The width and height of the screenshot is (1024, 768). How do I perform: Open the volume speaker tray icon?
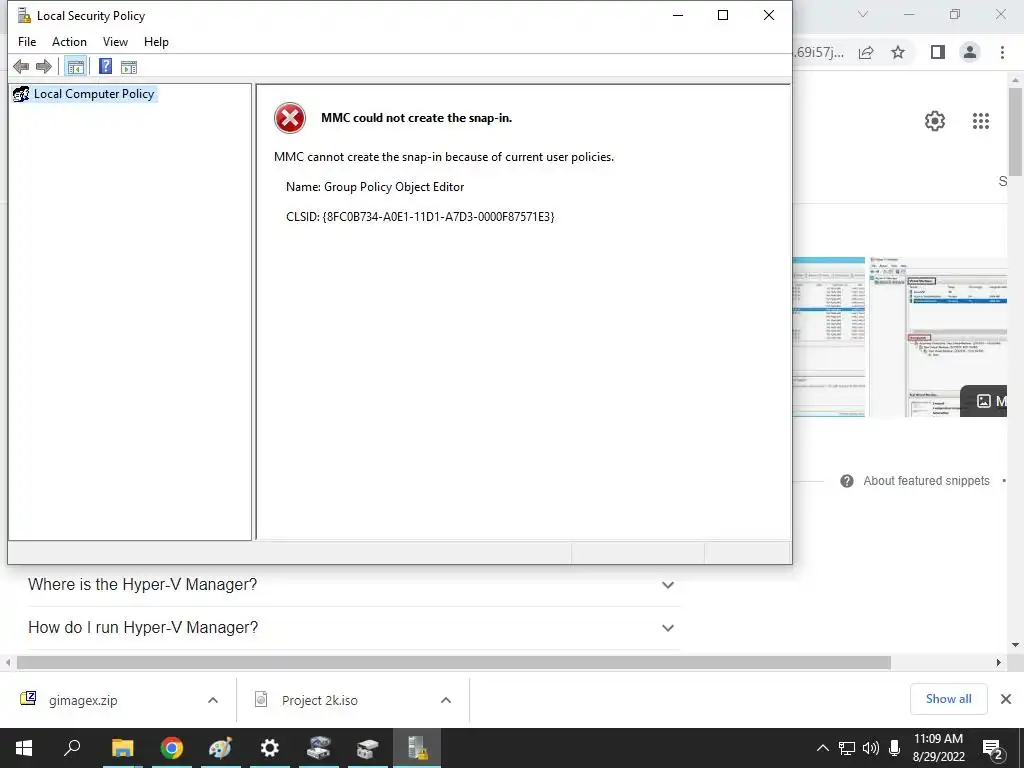coord(871,748)
